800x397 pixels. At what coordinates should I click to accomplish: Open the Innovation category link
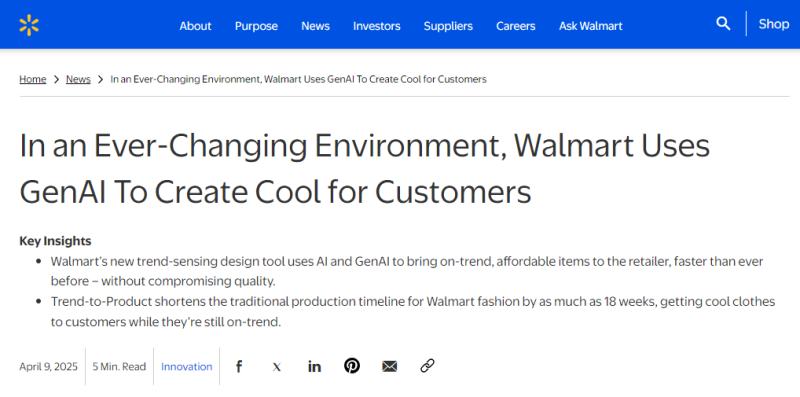click(x=187, y=366)
